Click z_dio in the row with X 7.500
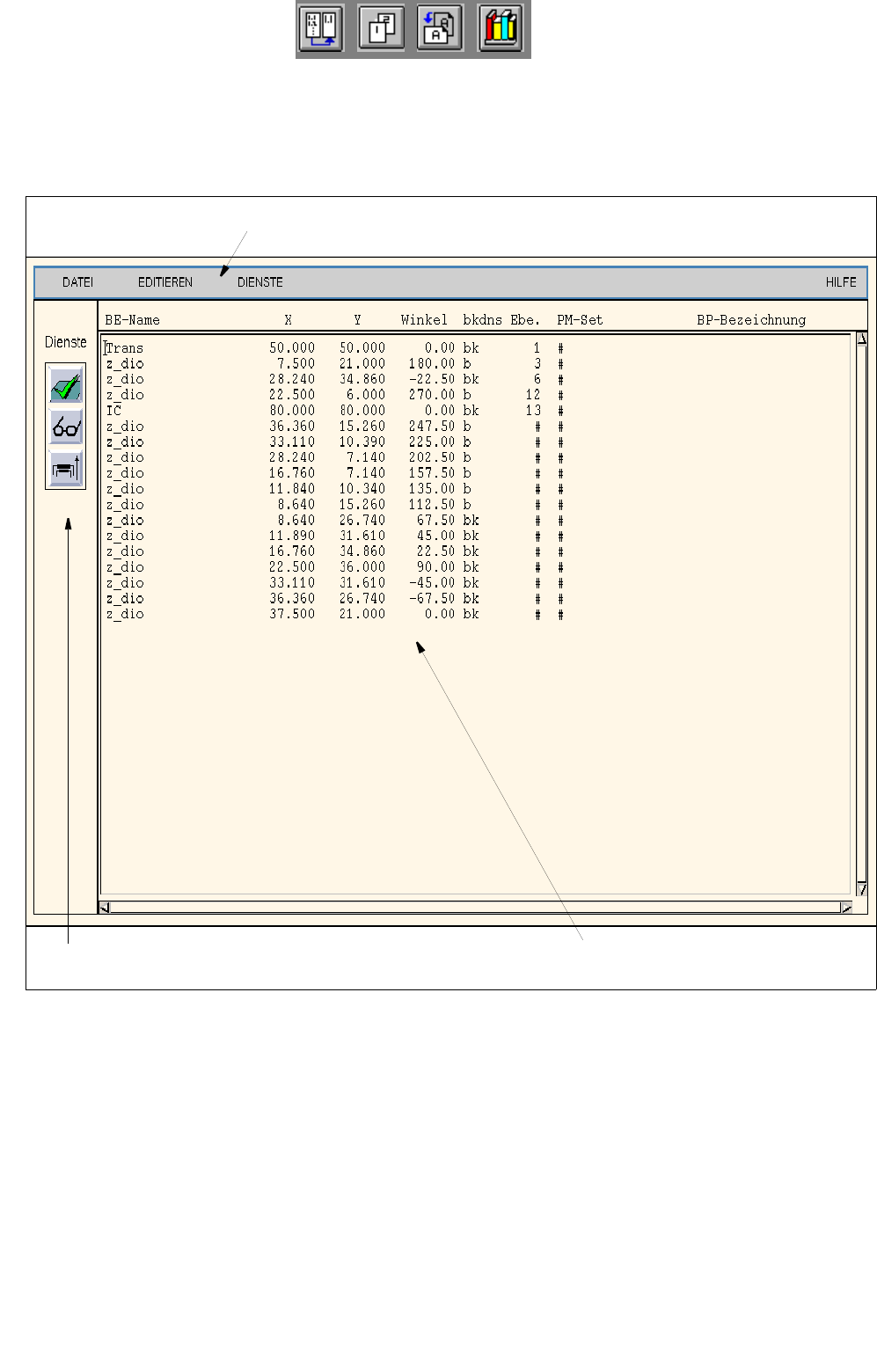The image size is (877, 1372). (x=125, y=364)
